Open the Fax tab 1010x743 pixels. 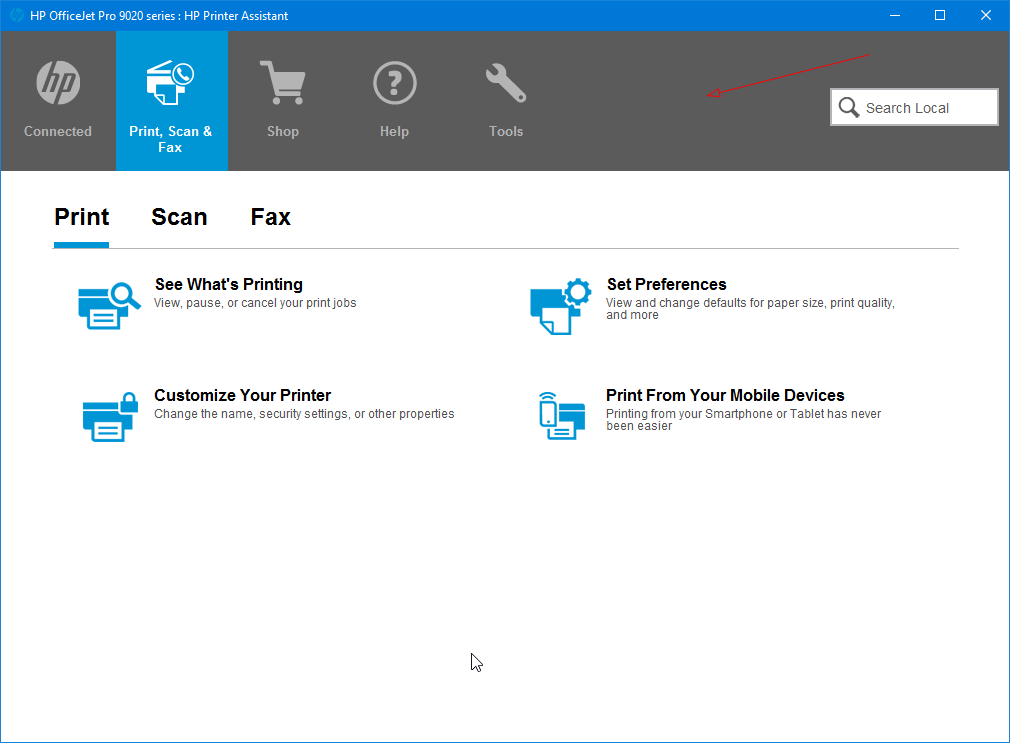pyautogui.click(x=270, y=217)
